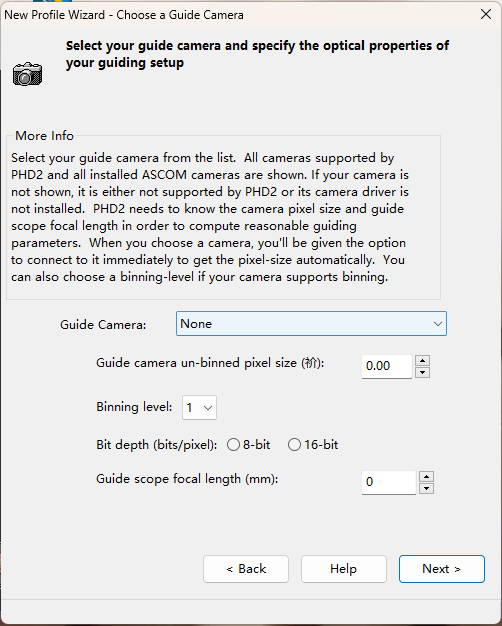
Task: Open the Guide Camera dropdown list
Action: click(311, 324)
